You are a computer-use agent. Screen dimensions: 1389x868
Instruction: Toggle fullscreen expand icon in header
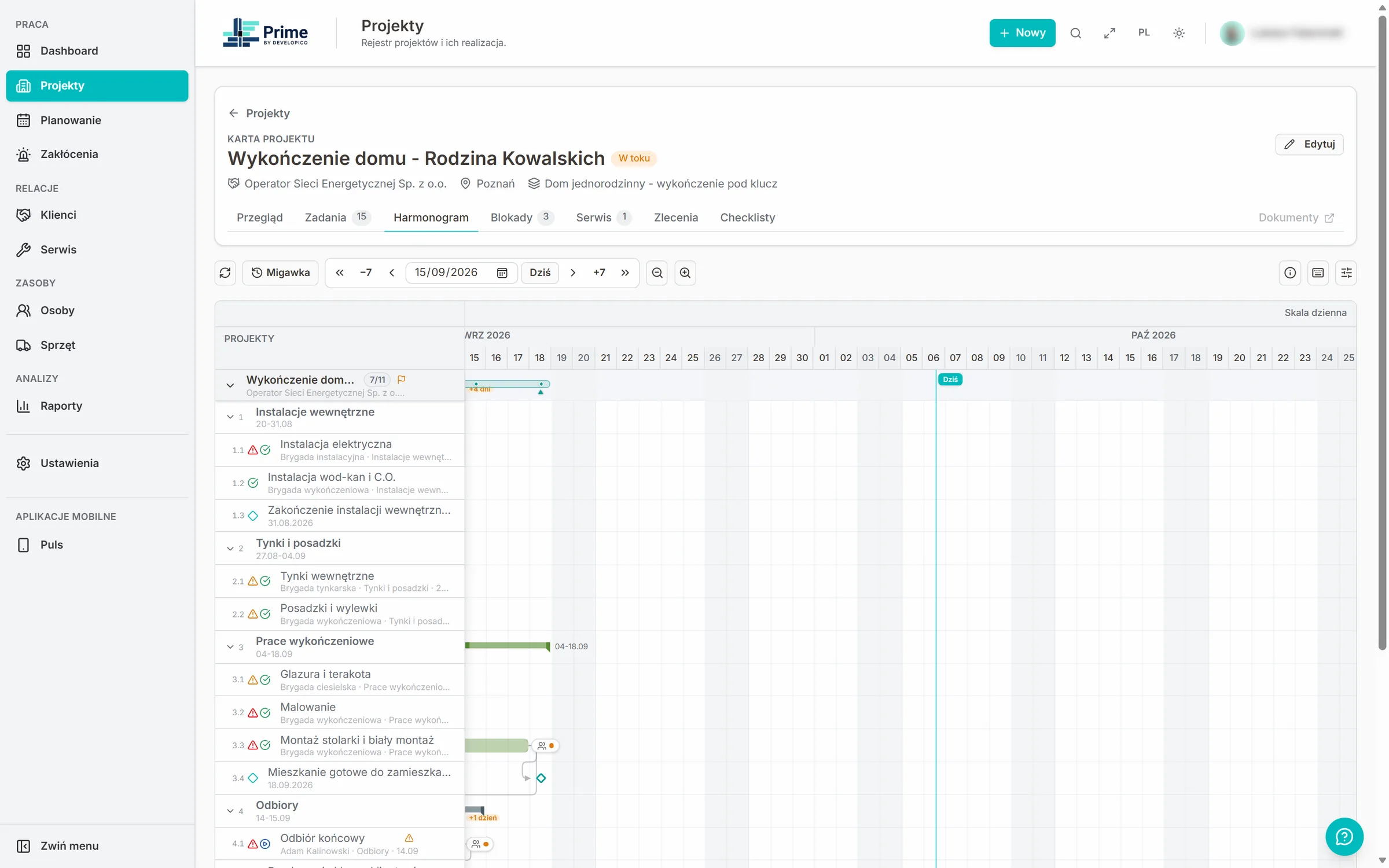pyautogui.click(x=1109, y=33)
